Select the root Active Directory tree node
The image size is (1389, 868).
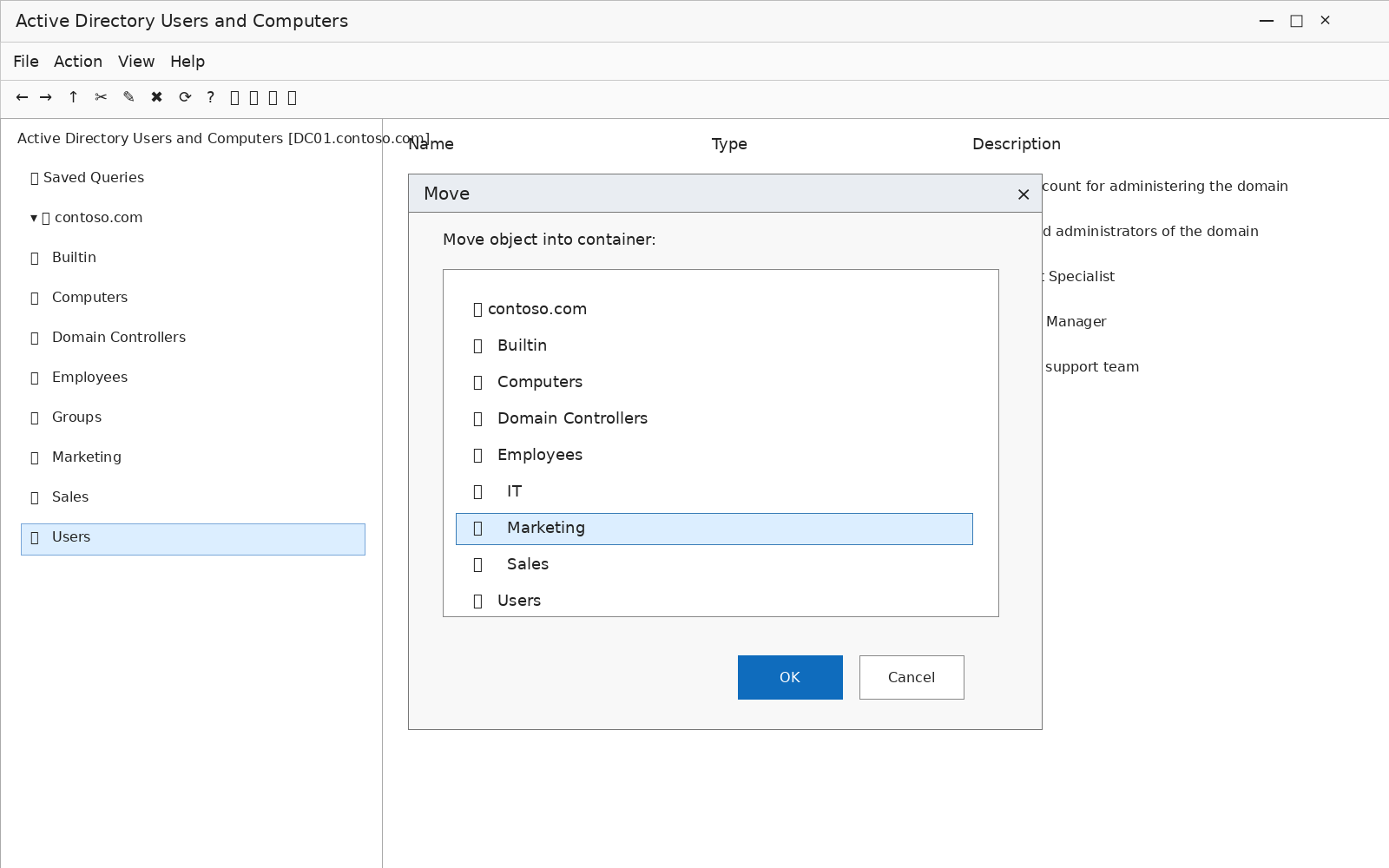pyautogui.click(x=223, y=138)
